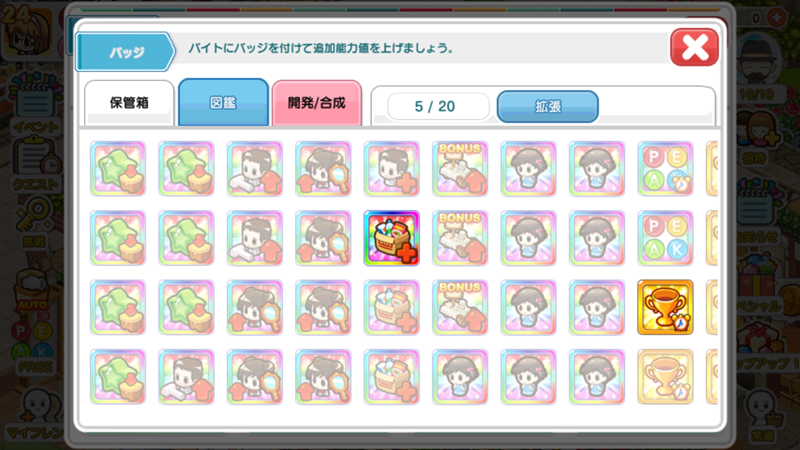Click the top-row BONUS cart badge
This screenshot has height=450, width=800.
[460, 169]
